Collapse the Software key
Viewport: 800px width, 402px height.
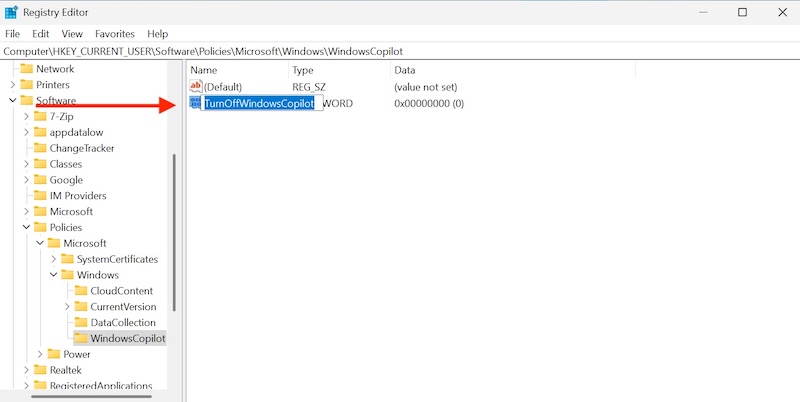[13, 100]
